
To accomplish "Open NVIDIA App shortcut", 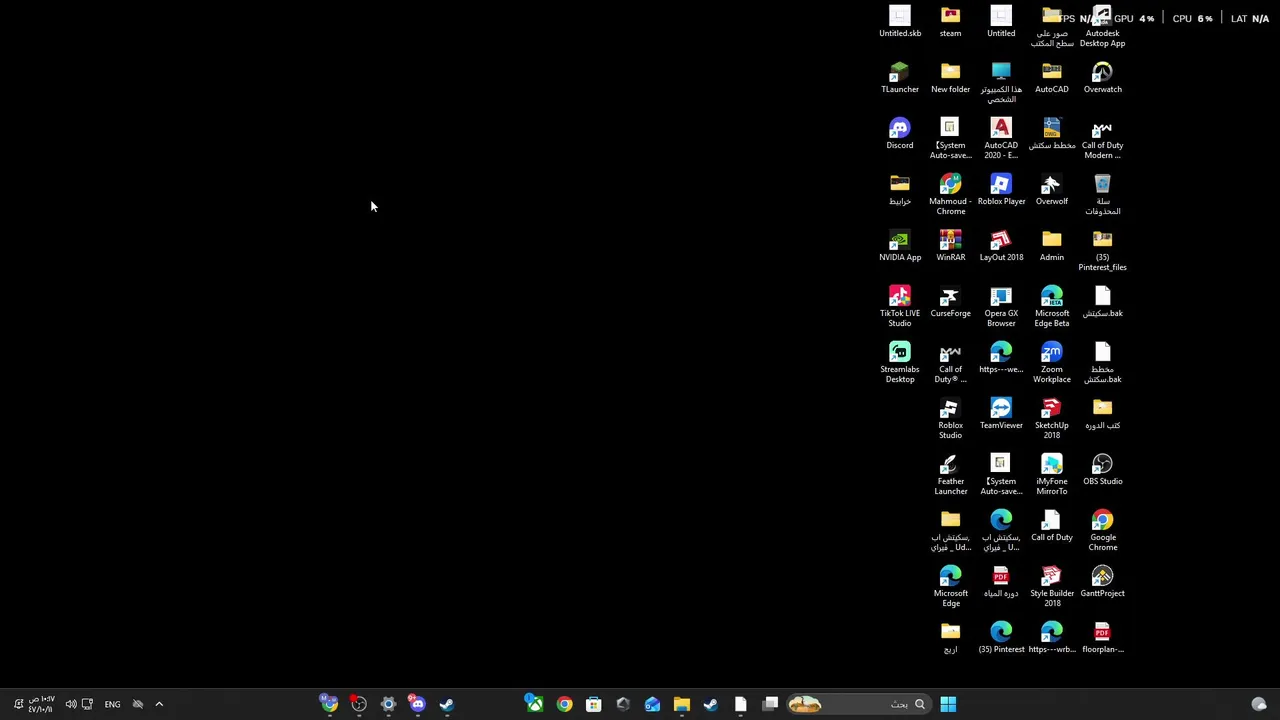I will [900, 246].
